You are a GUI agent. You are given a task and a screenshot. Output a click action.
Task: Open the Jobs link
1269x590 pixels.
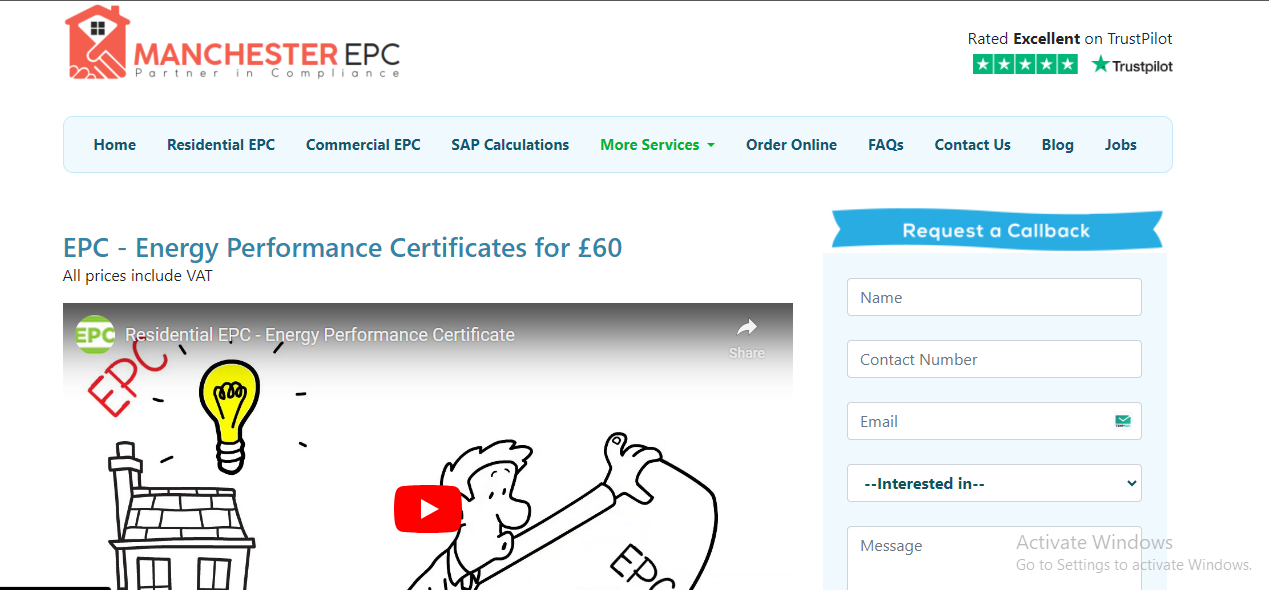coord(1121,145)
